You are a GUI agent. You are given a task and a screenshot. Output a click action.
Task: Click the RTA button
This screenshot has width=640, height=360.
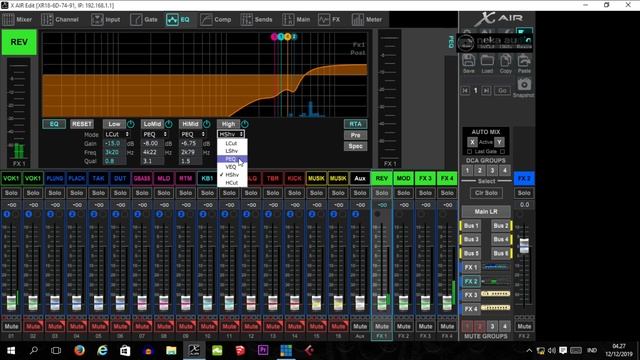point(355,124)
